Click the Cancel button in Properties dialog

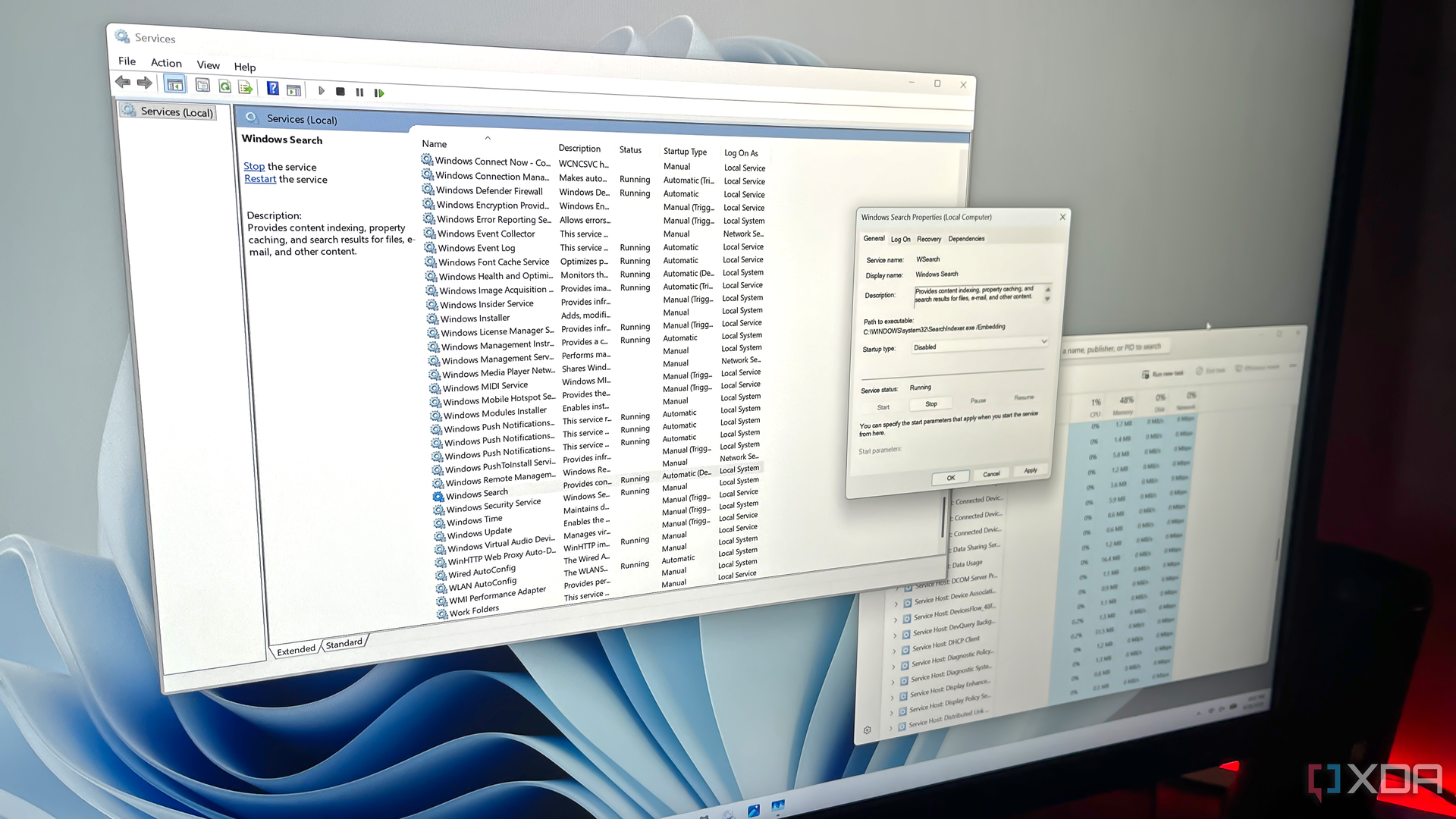pyautogui.click(x=991, y=474)
